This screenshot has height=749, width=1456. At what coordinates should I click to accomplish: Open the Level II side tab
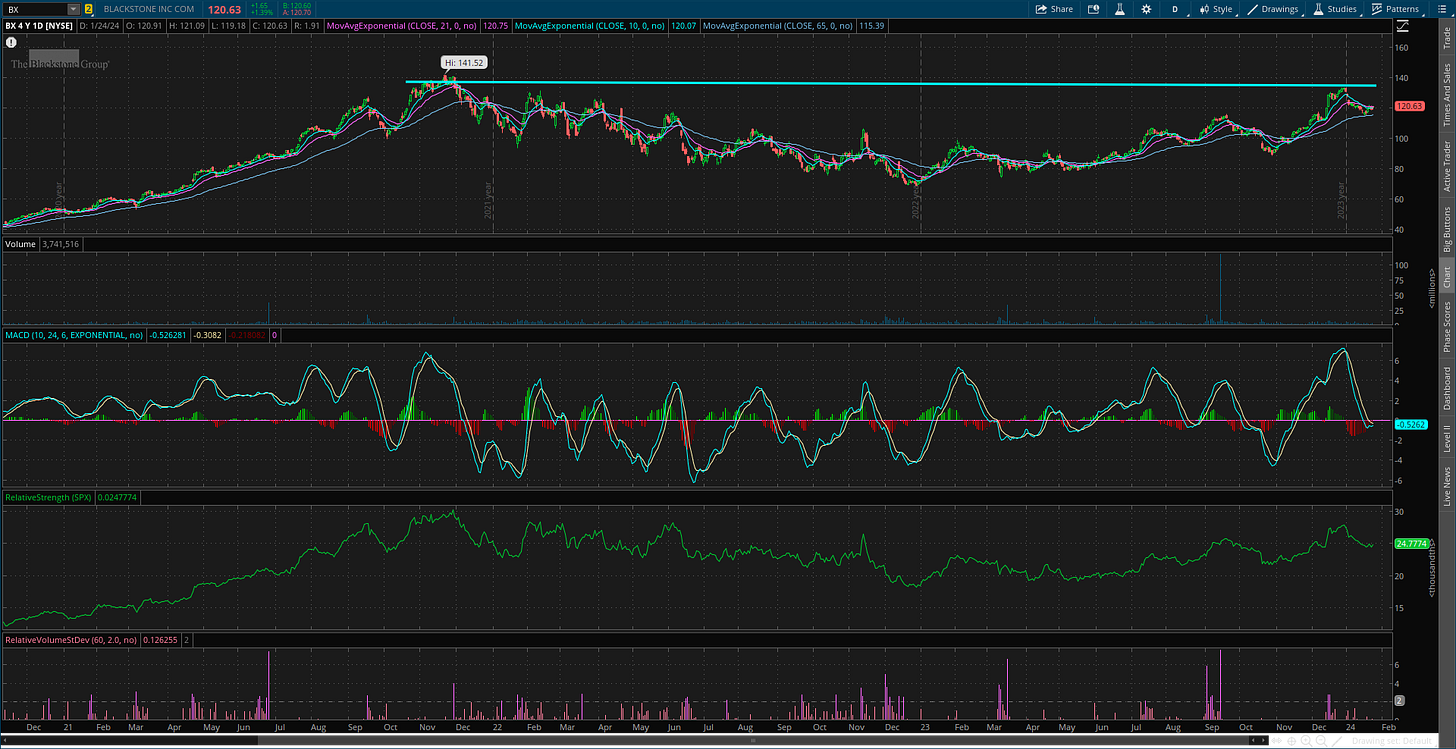click(x=1446, y=438)
